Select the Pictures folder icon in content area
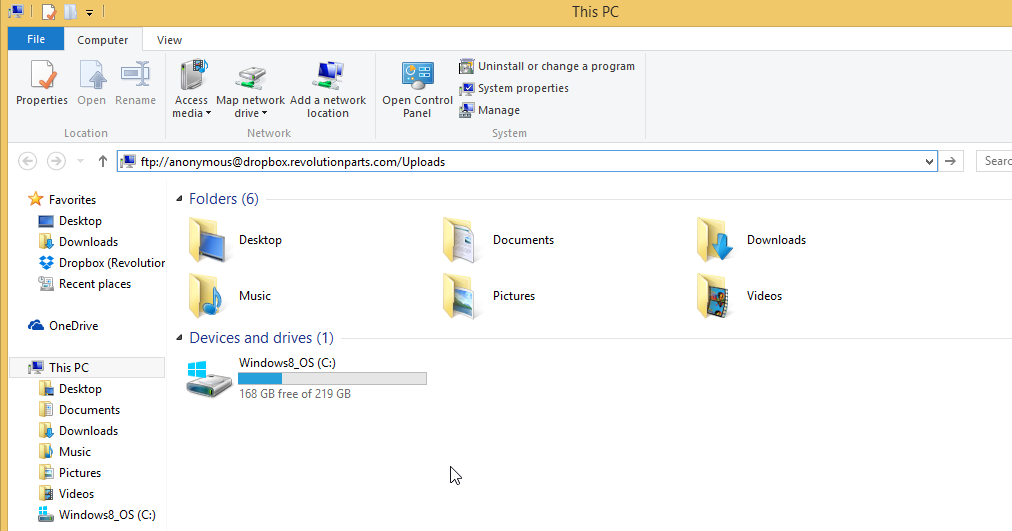Screen dimensions: 1012x531 point(461,296)
